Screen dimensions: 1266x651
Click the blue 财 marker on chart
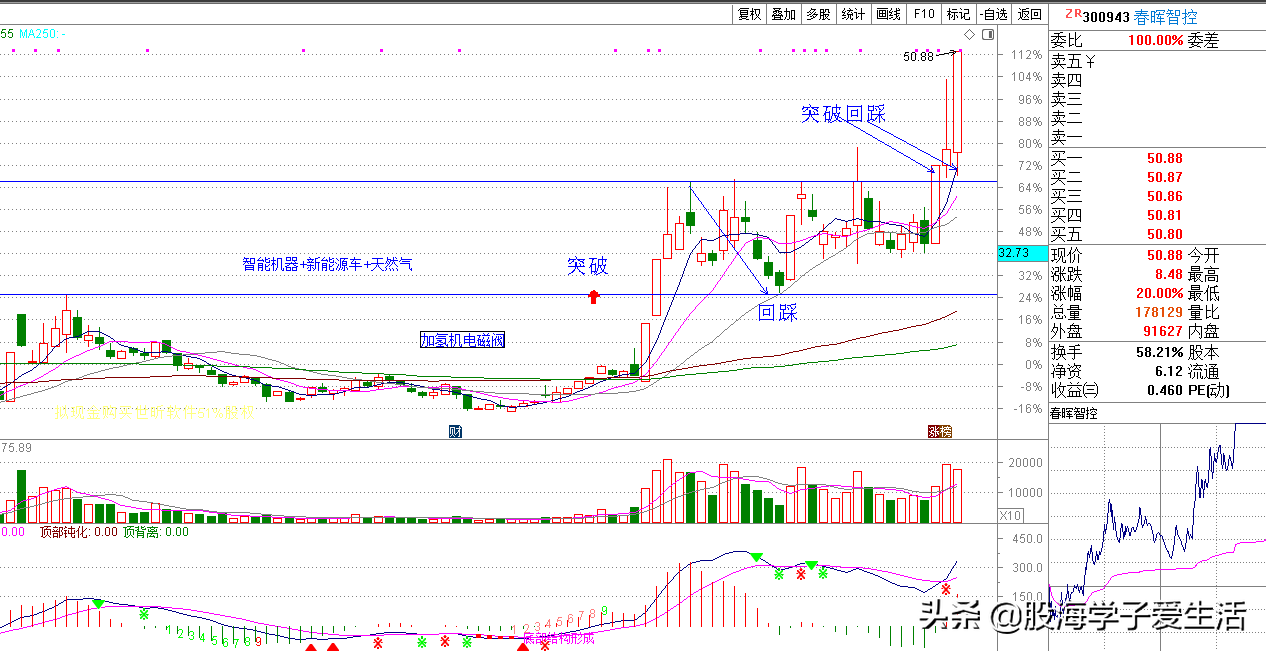pyautogui.click(x=455, y=431)
